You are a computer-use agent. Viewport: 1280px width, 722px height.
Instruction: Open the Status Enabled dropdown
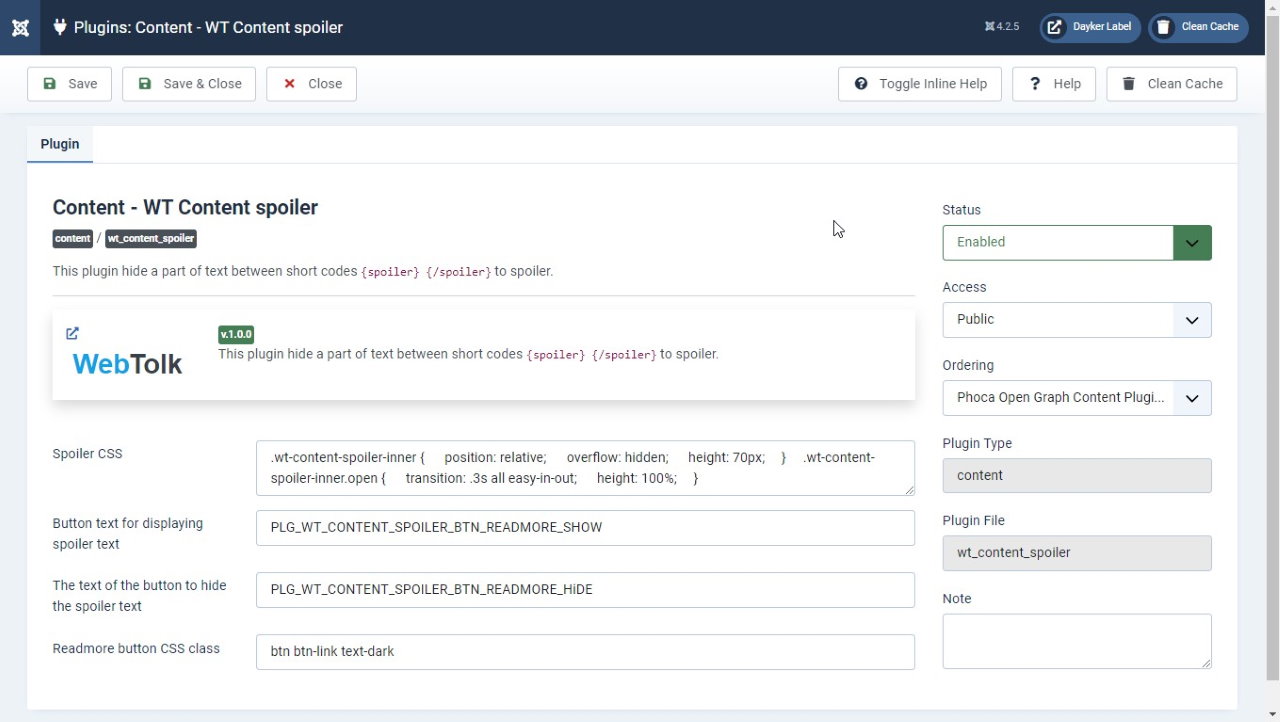1077,242
